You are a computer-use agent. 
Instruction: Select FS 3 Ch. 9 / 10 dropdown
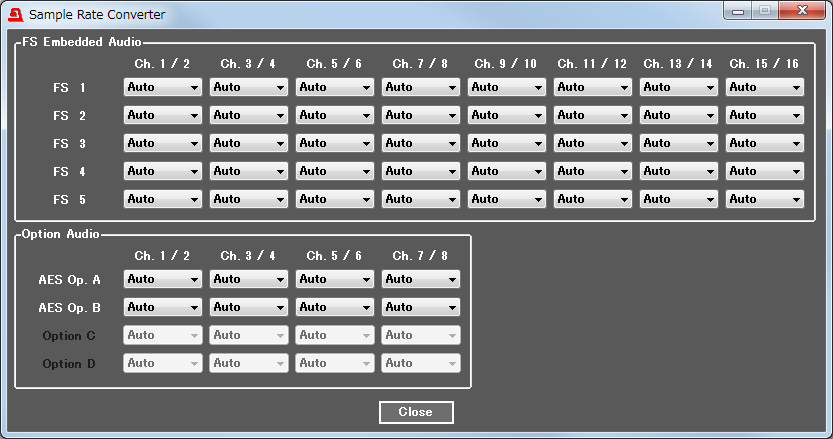[507, 143]
